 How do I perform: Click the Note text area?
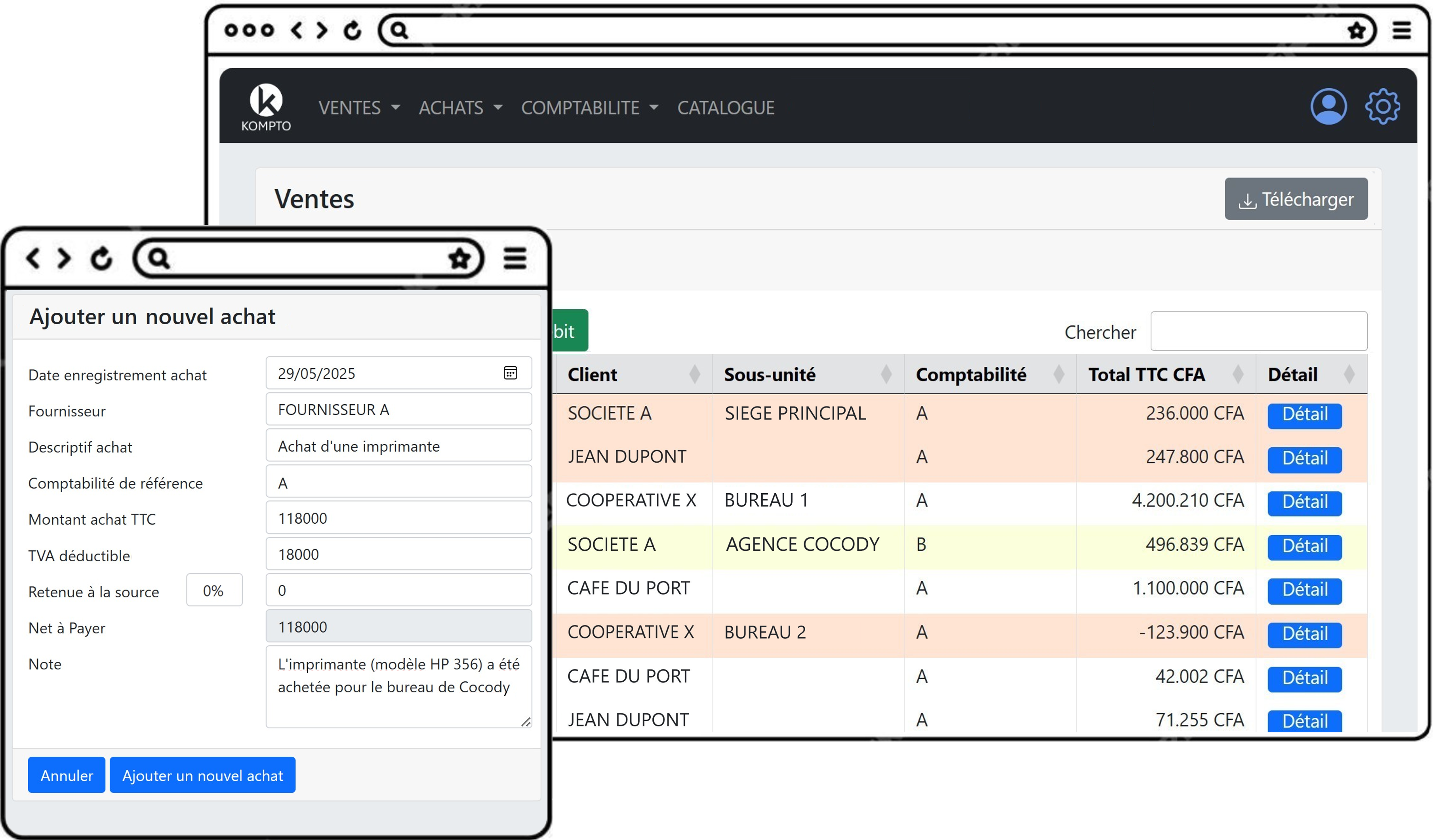point(398,686)
